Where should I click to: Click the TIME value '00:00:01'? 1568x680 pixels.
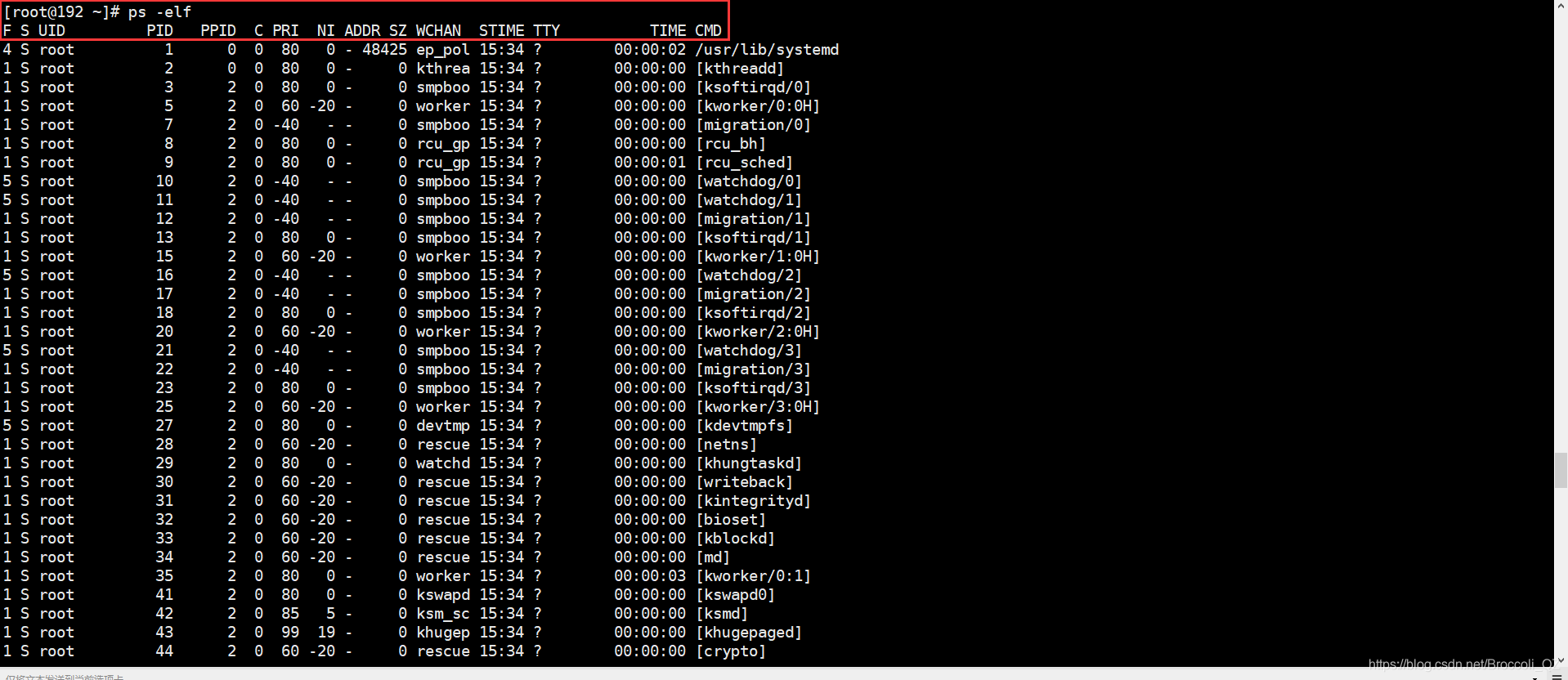[650, 163]
